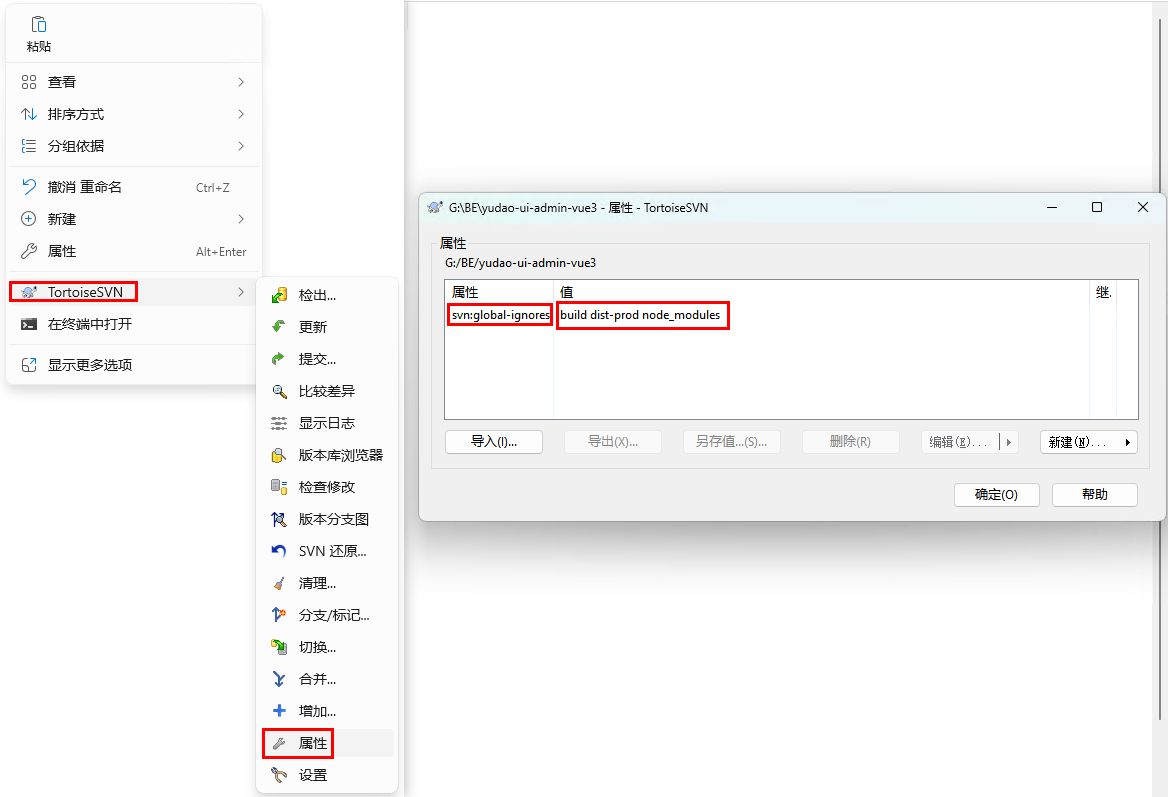The image size is (1168, 797).
Task: Click the 清理 cleanup broom icon
Action: click(x=279, y=583)
